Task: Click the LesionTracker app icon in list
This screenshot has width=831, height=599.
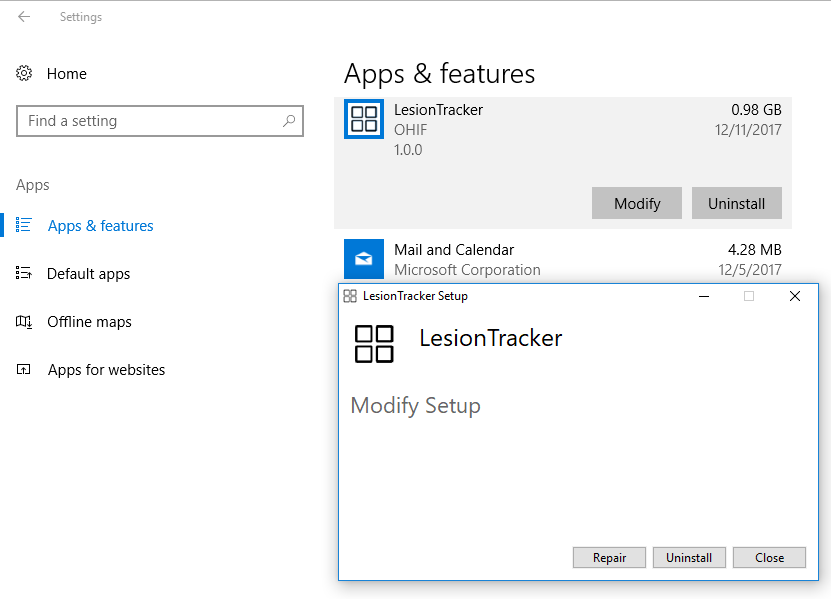Action: point(364,120)
